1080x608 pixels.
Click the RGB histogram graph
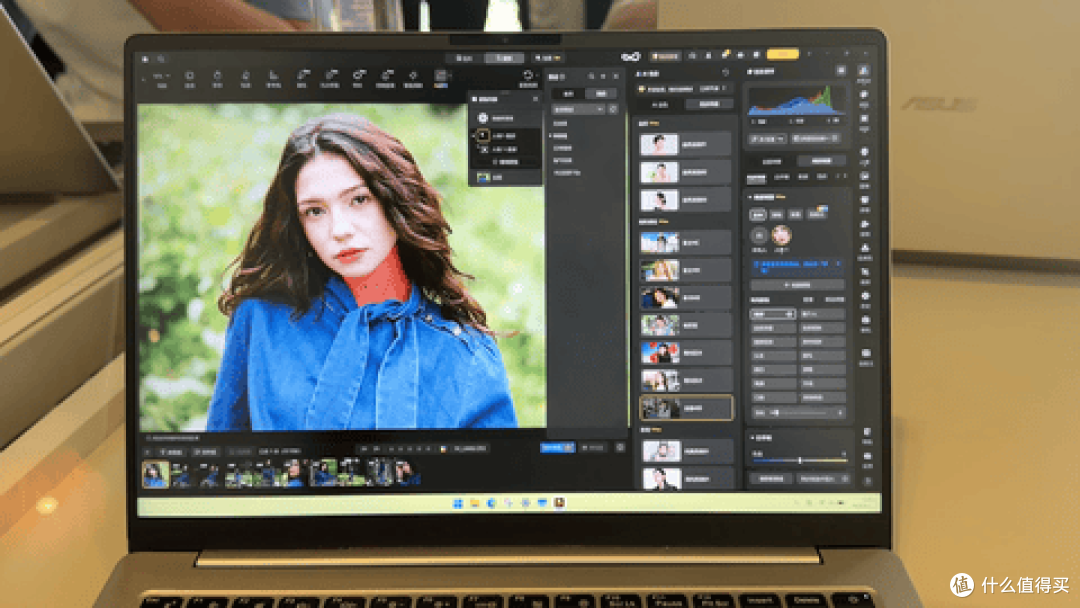[x=797, y=101]
